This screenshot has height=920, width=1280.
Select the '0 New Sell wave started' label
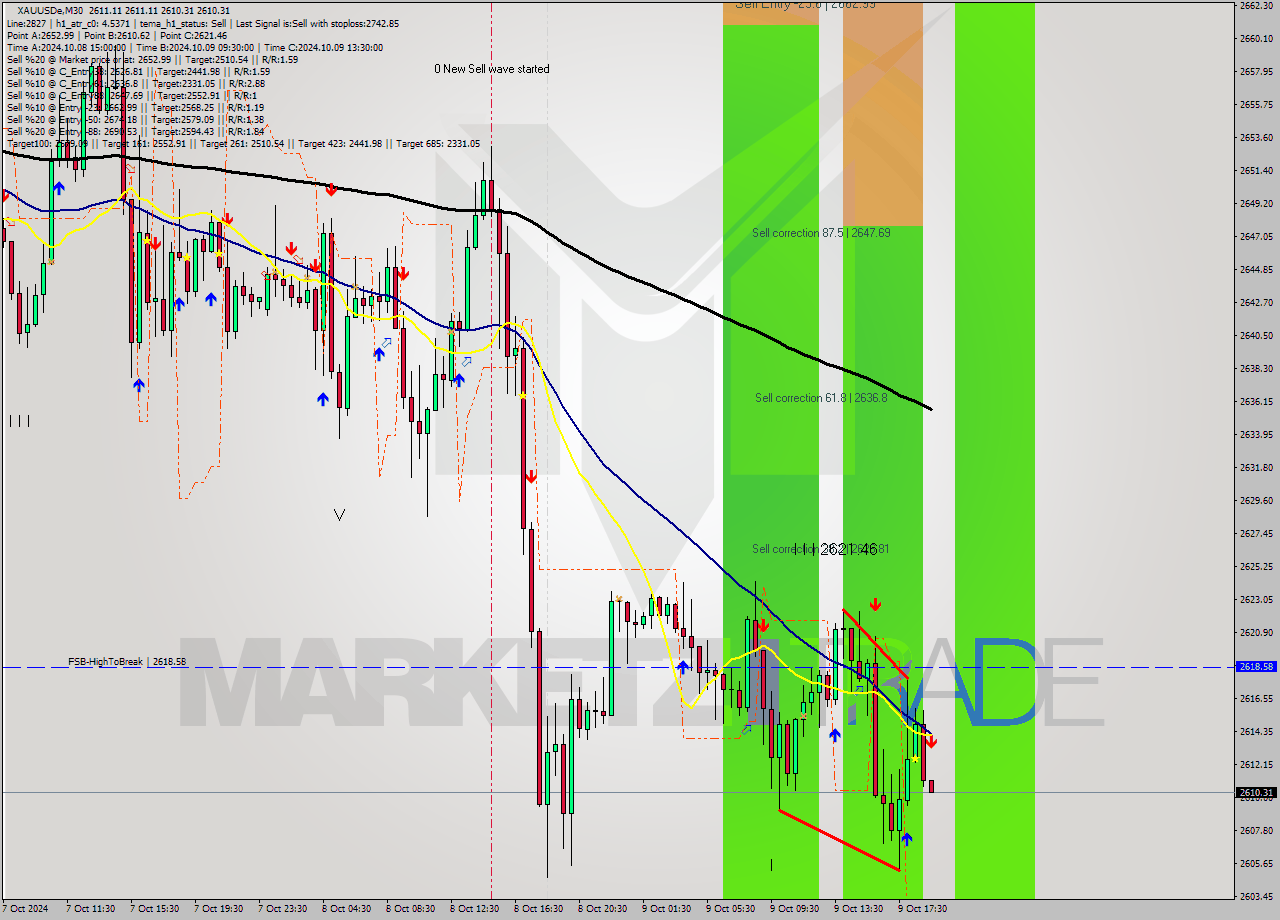pos(491,69)
